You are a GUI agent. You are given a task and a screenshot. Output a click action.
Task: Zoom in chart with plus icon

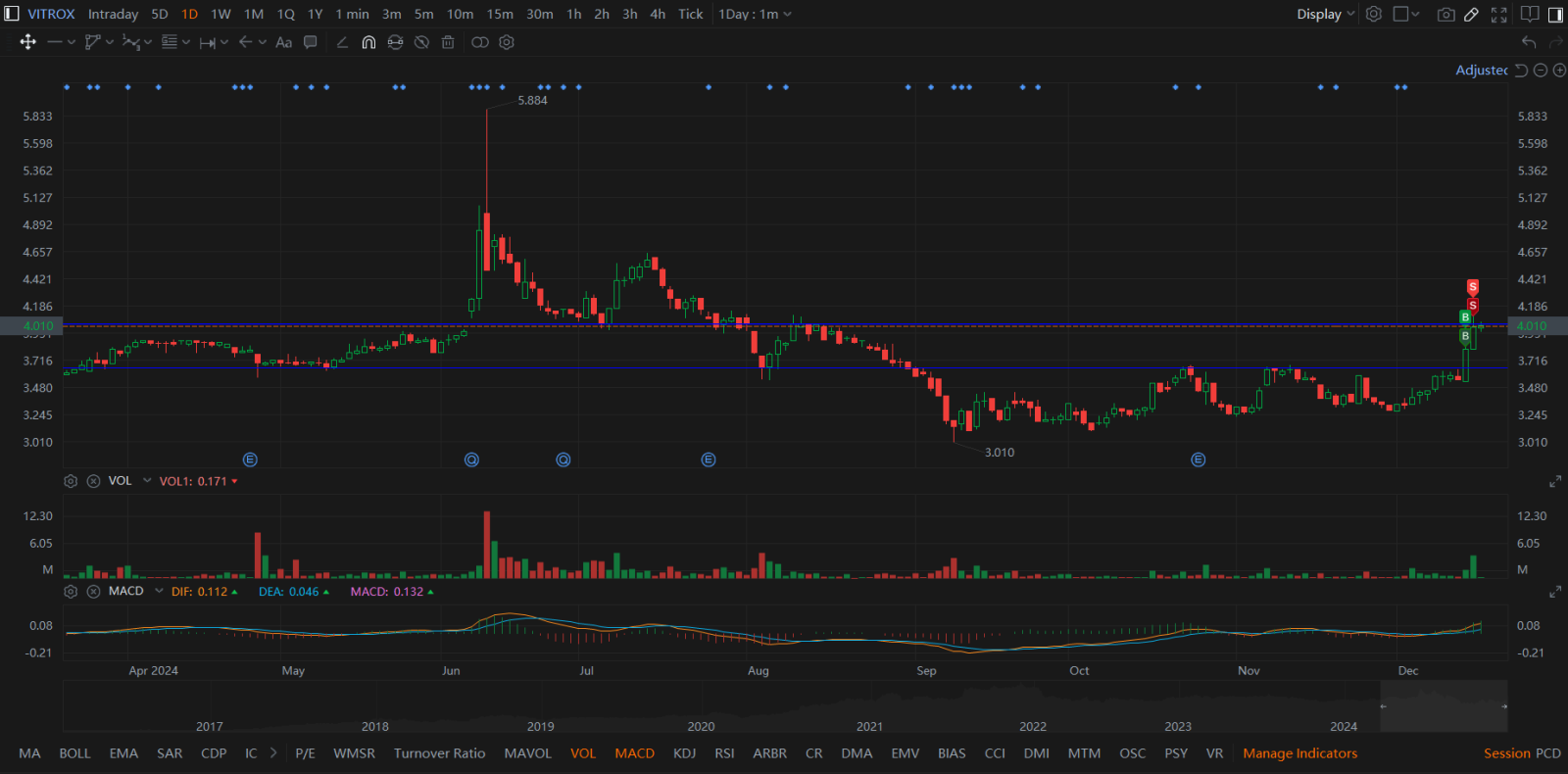[1559, 71]
